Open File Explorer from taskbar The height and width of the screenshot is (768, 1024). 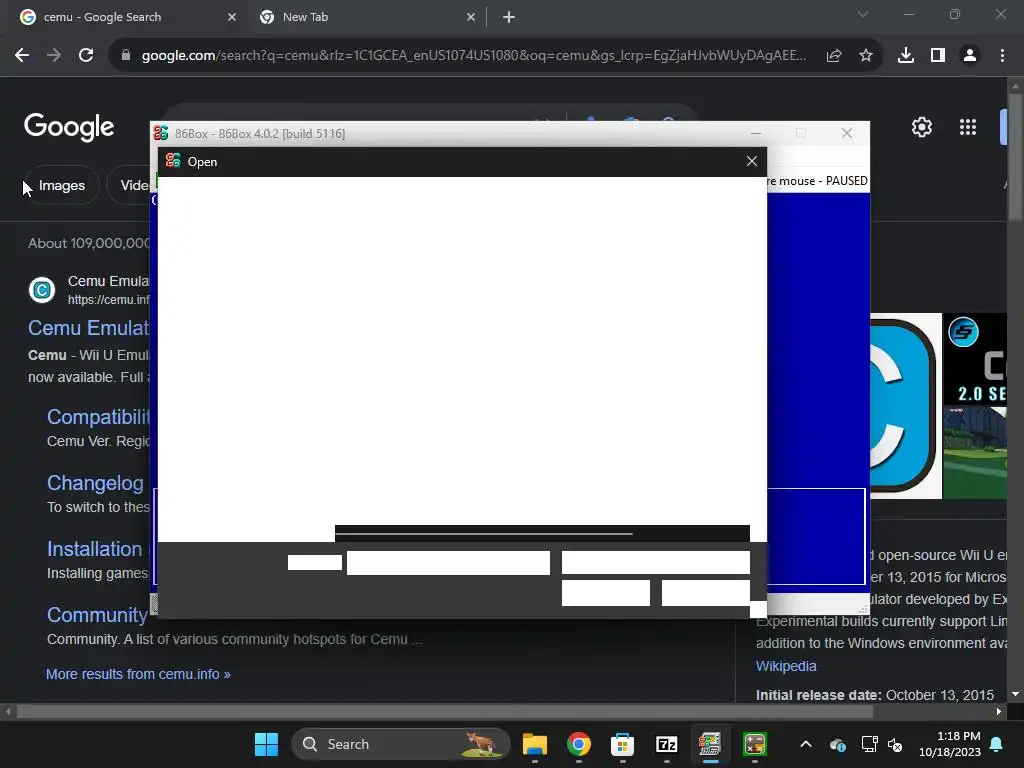point(535,744)
